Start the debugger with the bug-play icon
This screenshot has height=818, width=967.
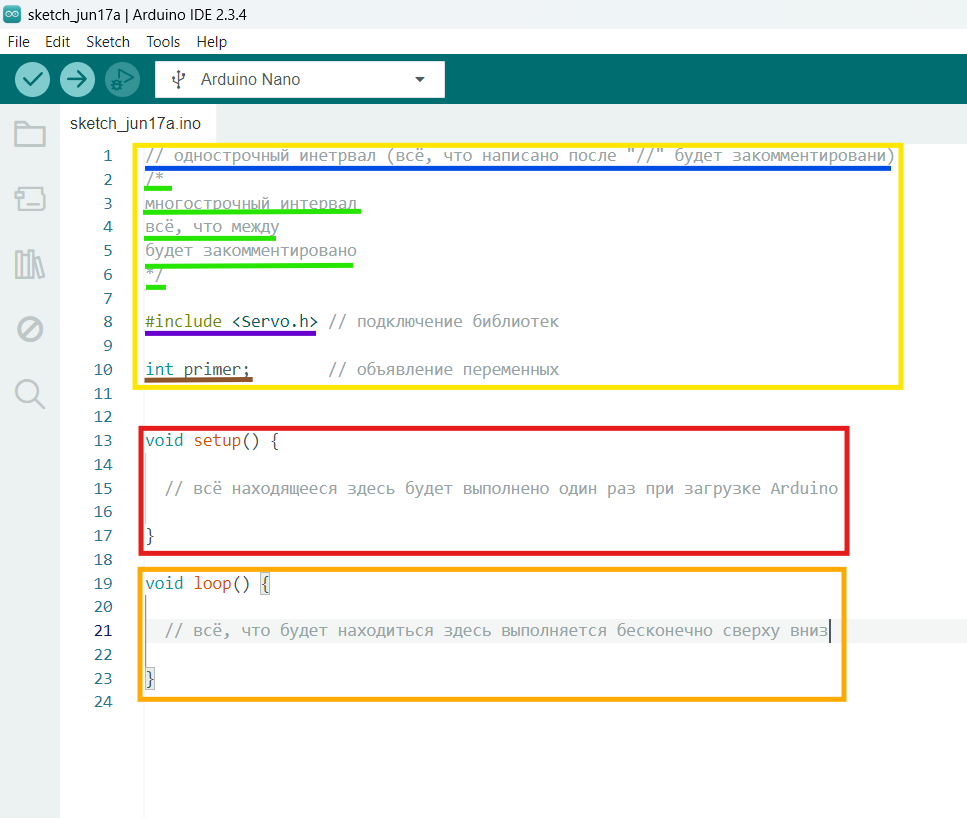(122, 80)
